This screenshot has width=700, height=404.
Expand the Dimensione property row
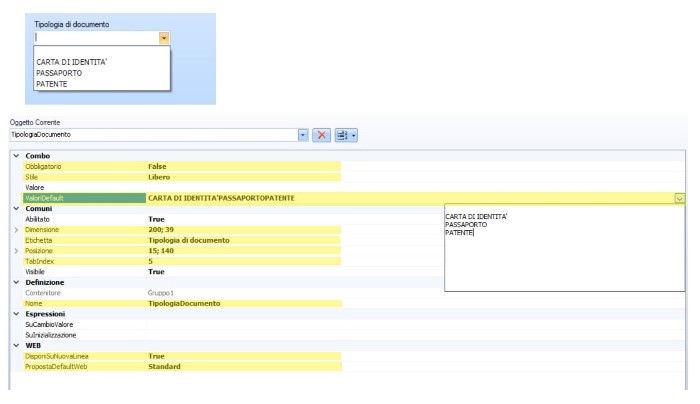coord(15,230)
